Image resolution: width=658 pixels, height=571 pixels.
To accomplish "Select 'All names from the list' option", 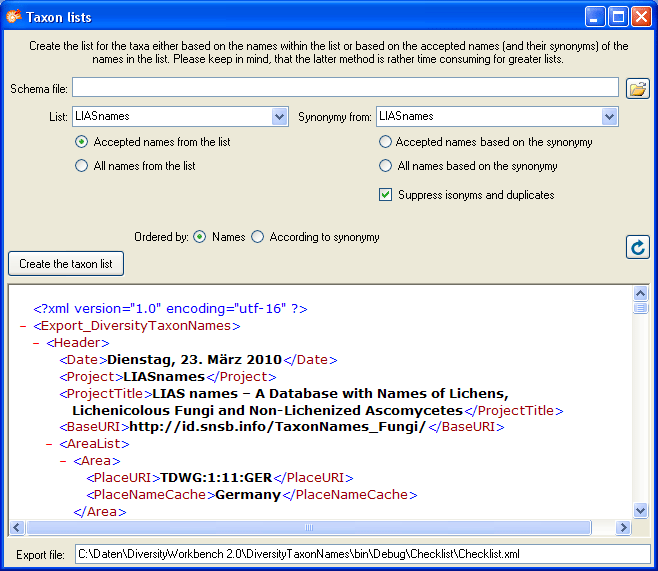I will tap(82, 166).
